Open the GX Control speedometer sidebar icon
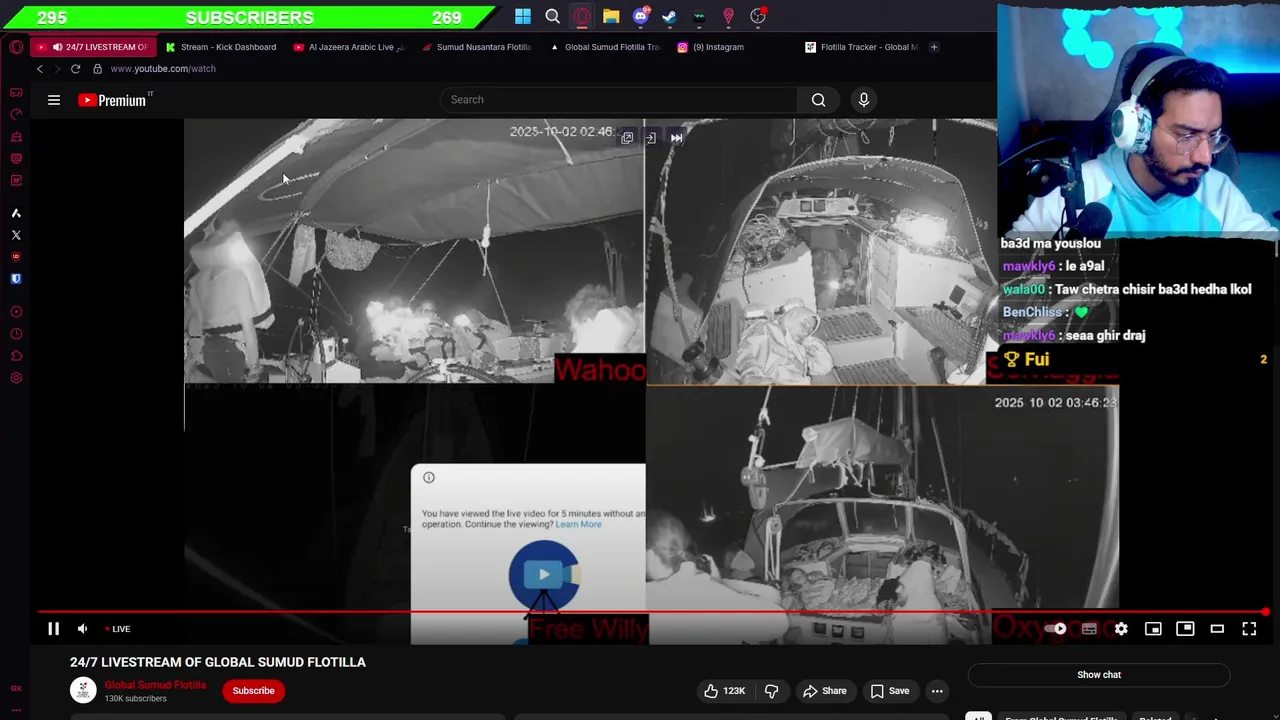This screenshot has width=1280, height=720. tap(16, 114)
